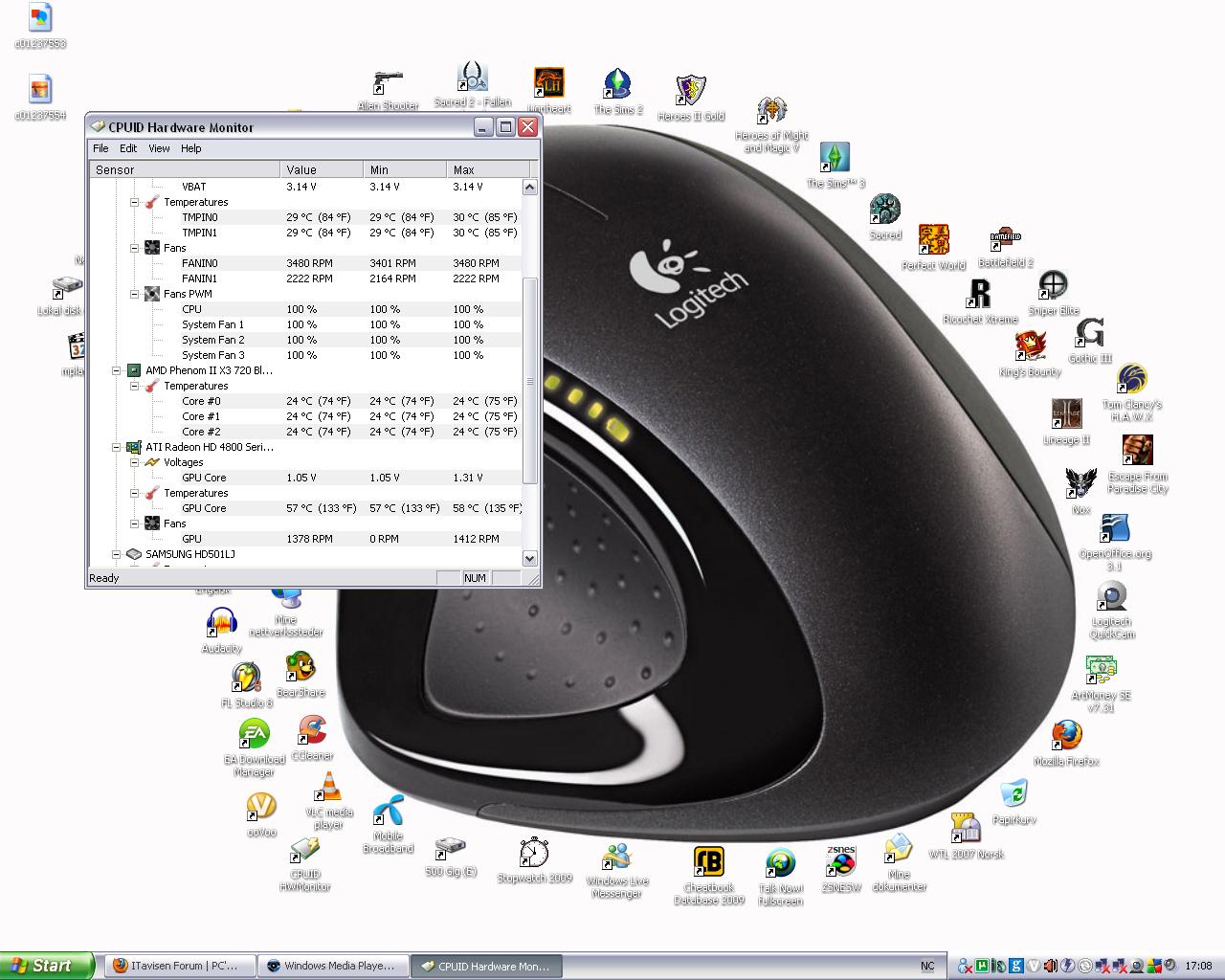
Task: Collapse the Fans PWM tree node
Action: coord(135,294)
